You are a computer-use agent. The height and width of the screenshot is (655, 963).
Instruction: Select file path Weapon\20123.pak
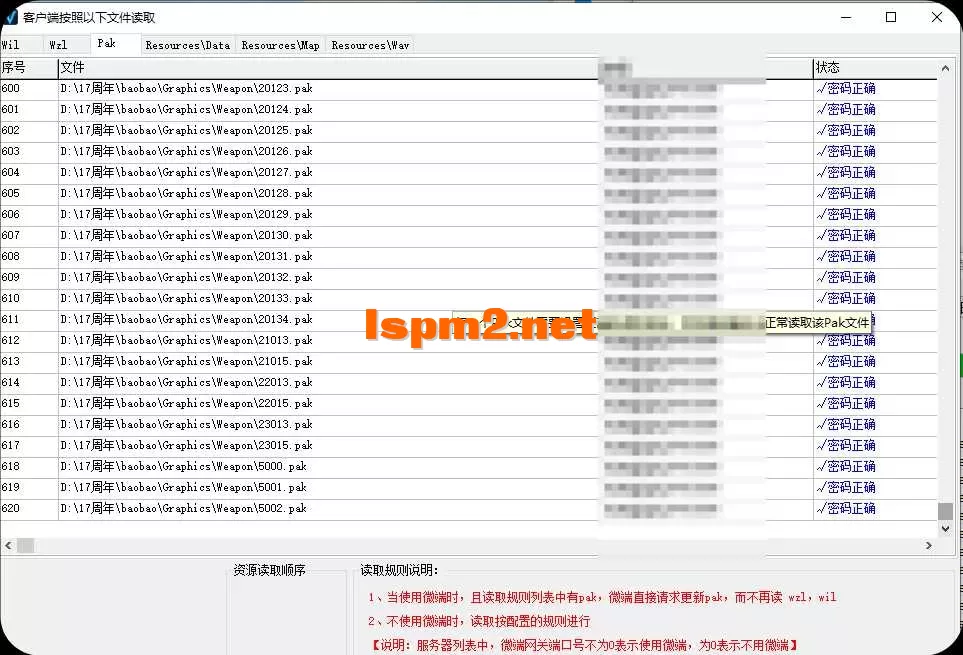click(187, 88)
